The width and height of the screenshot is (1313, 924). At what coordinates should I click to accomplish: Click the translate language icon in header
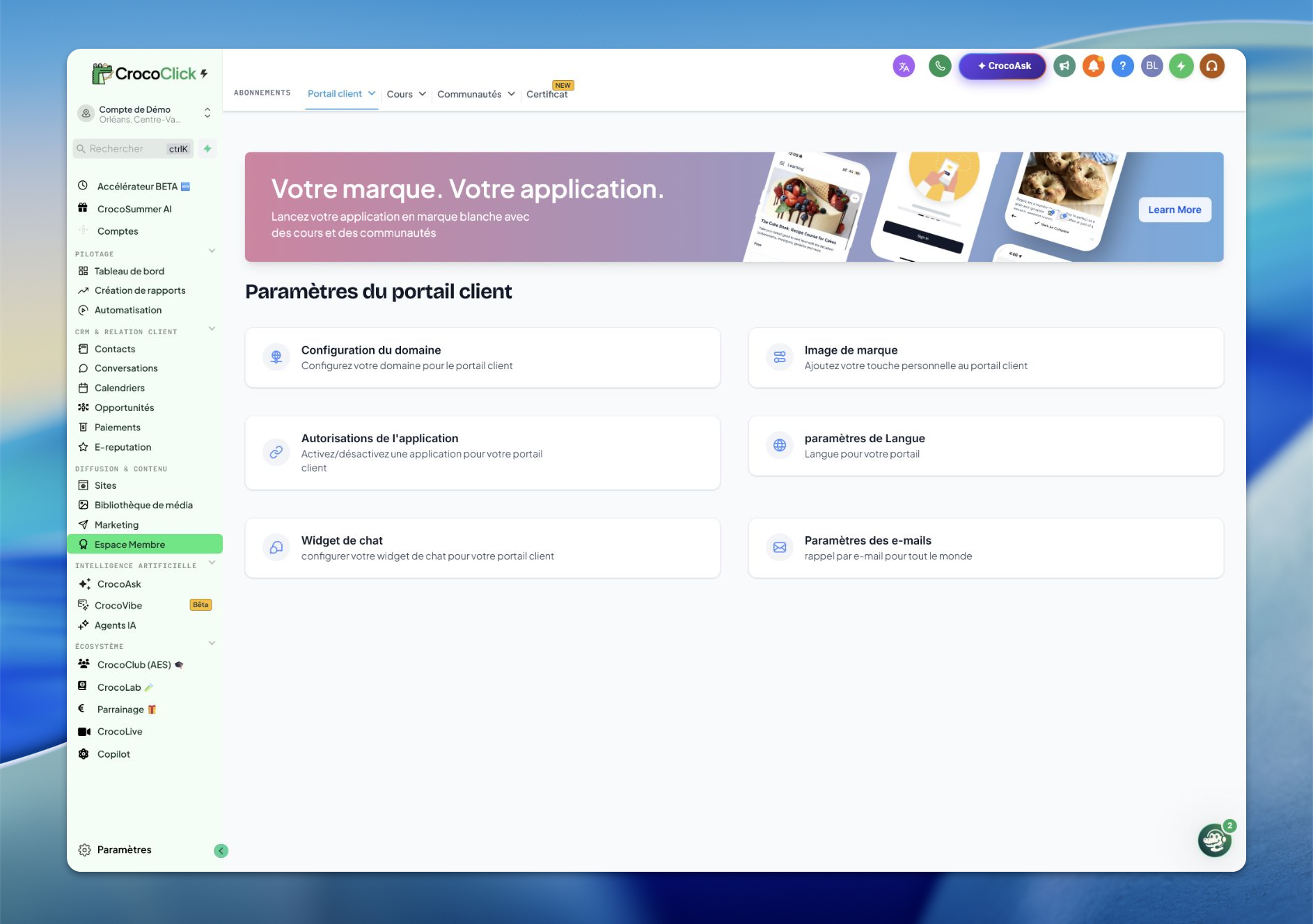[x=904, y=67]
